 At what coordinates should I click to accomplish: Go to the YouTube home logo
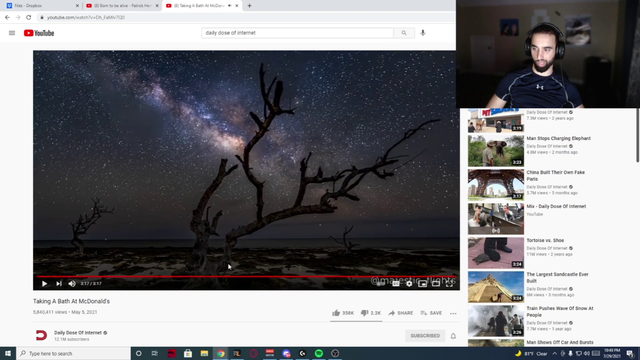pyautogui.click(x=39, y=33)
